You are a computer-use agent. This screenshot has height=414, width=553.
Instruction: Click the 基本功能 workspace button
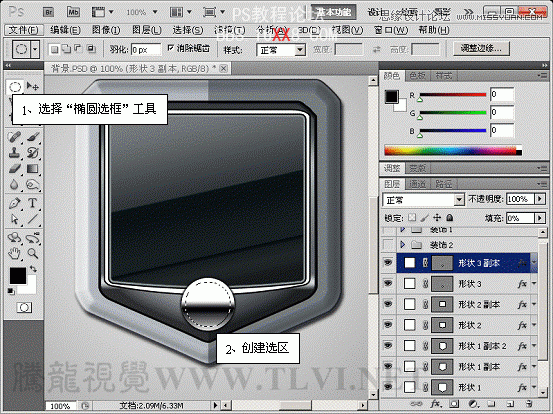point(333,12)
